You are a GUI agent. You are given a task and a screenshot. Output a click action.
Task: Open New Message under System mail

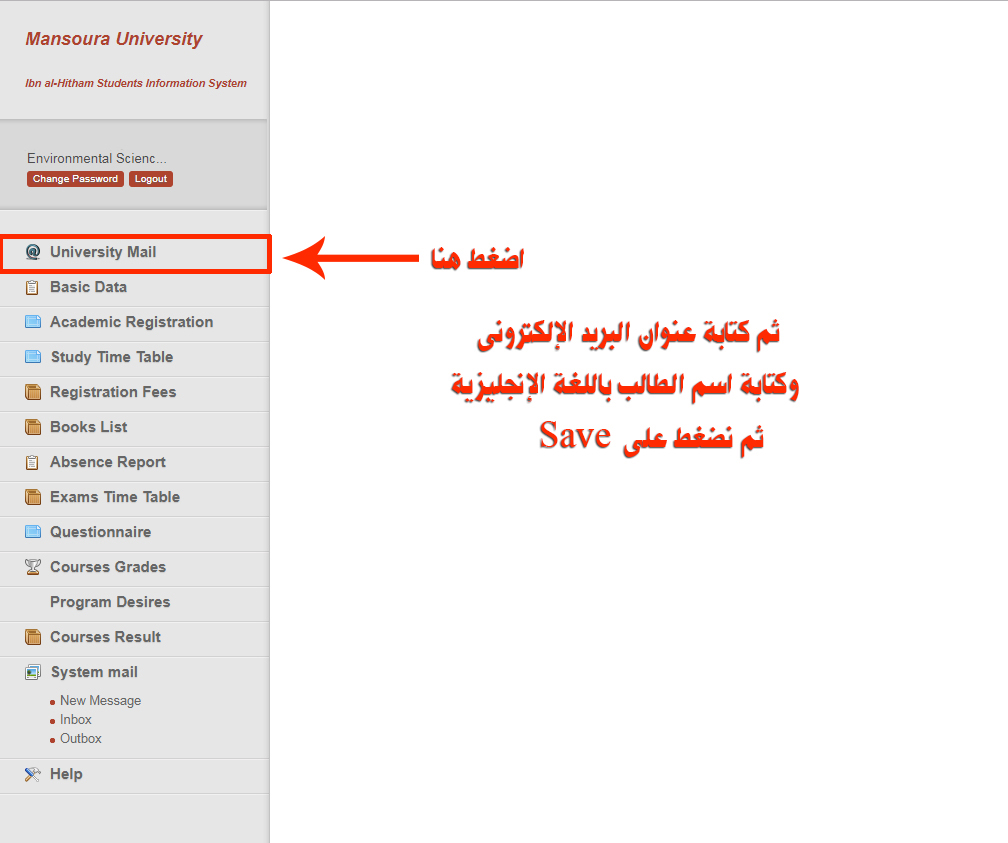click(100, 701)
